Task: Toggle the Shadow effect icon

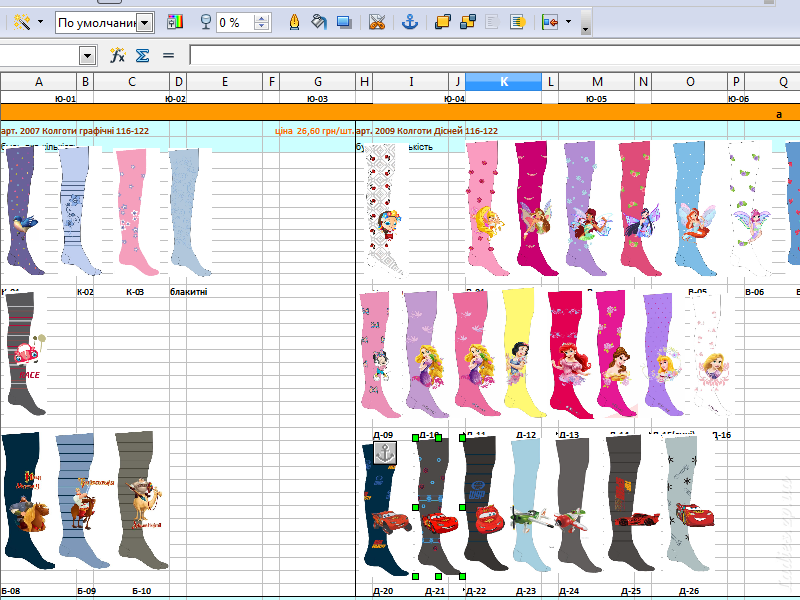Action: pos(344,22)
